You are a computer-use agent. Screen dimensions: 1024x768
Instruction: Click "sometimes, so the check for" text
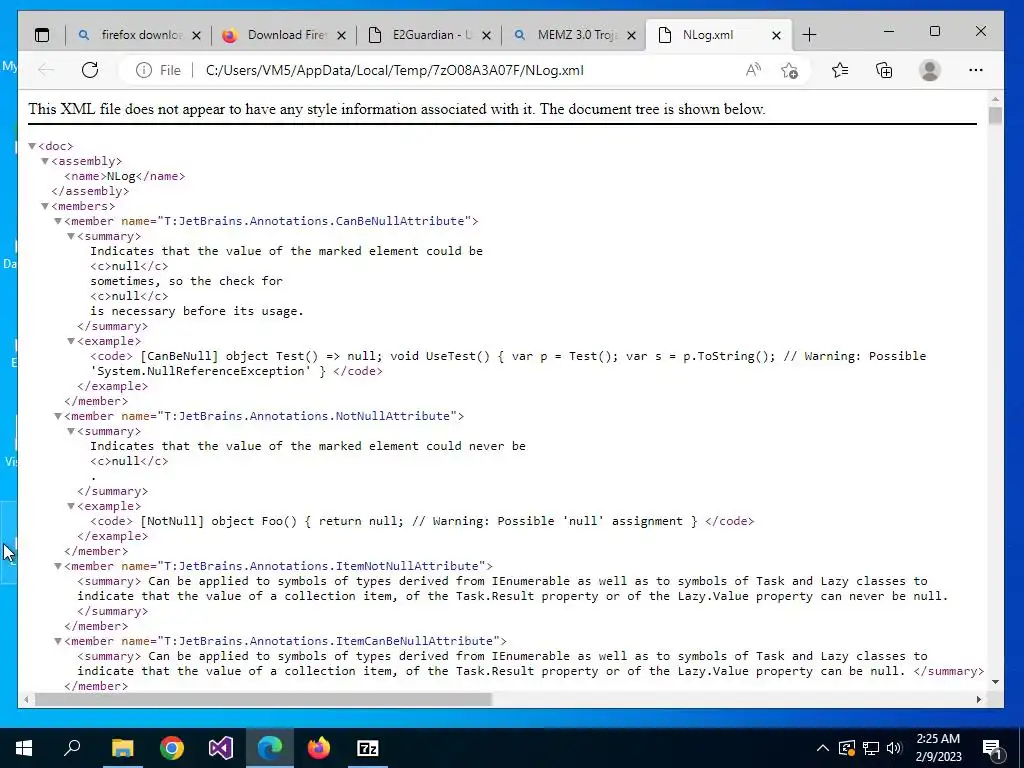click(186, 281)
